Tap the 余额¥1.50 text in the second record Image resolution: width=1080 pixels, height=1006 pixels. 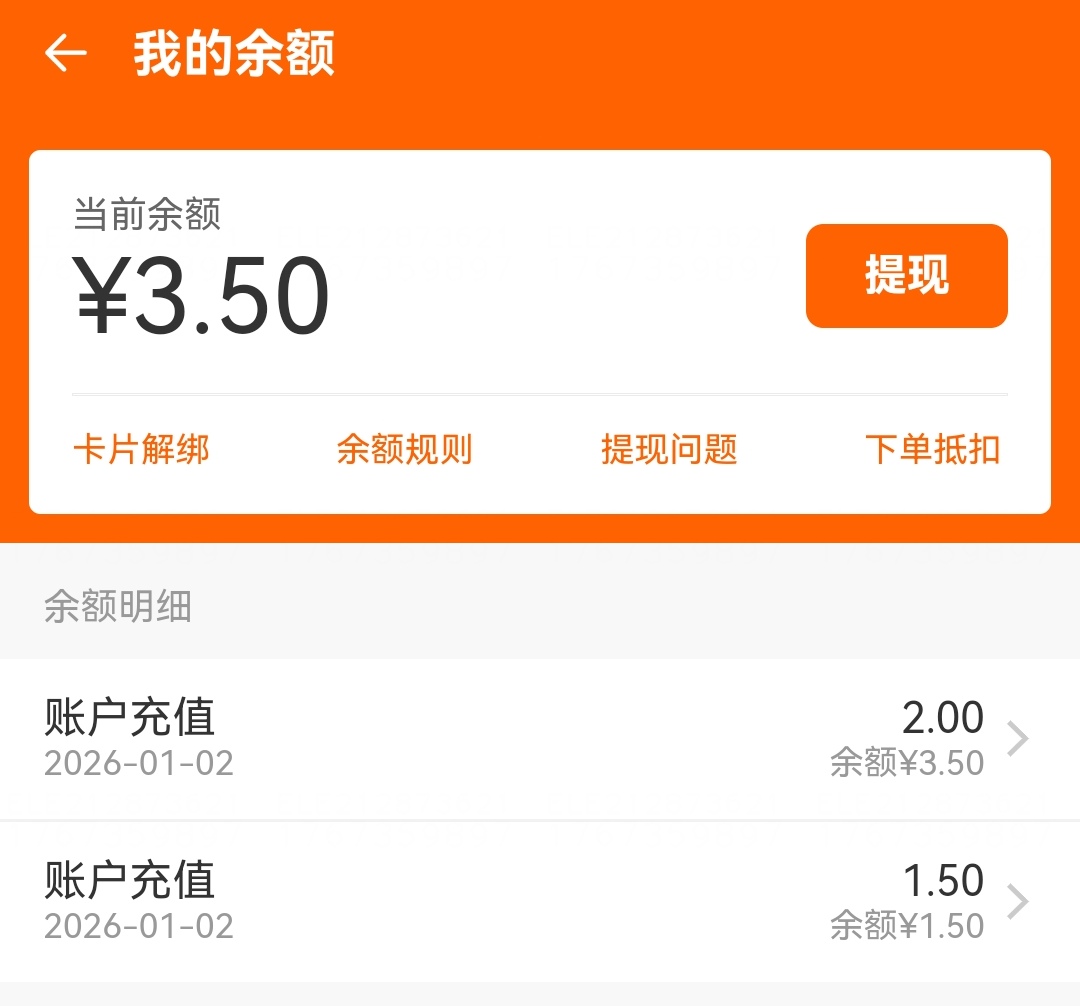click(x=907, y=926)
